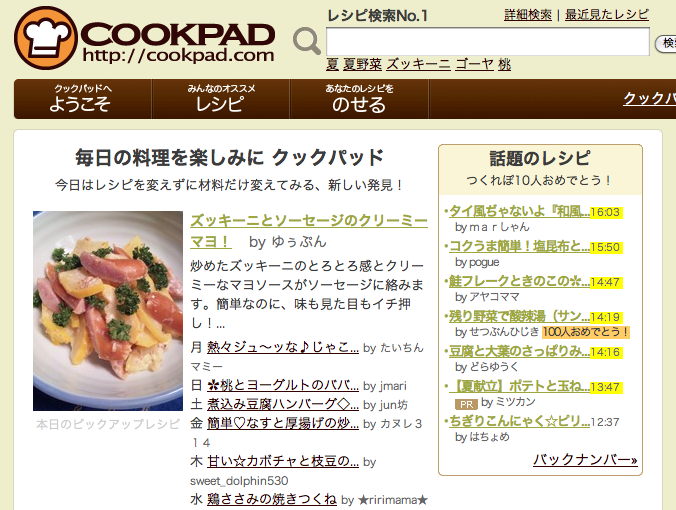
Task: Open the 16:03 タイ風ぢゃないよ recipe
Action: tap(519, 211)
